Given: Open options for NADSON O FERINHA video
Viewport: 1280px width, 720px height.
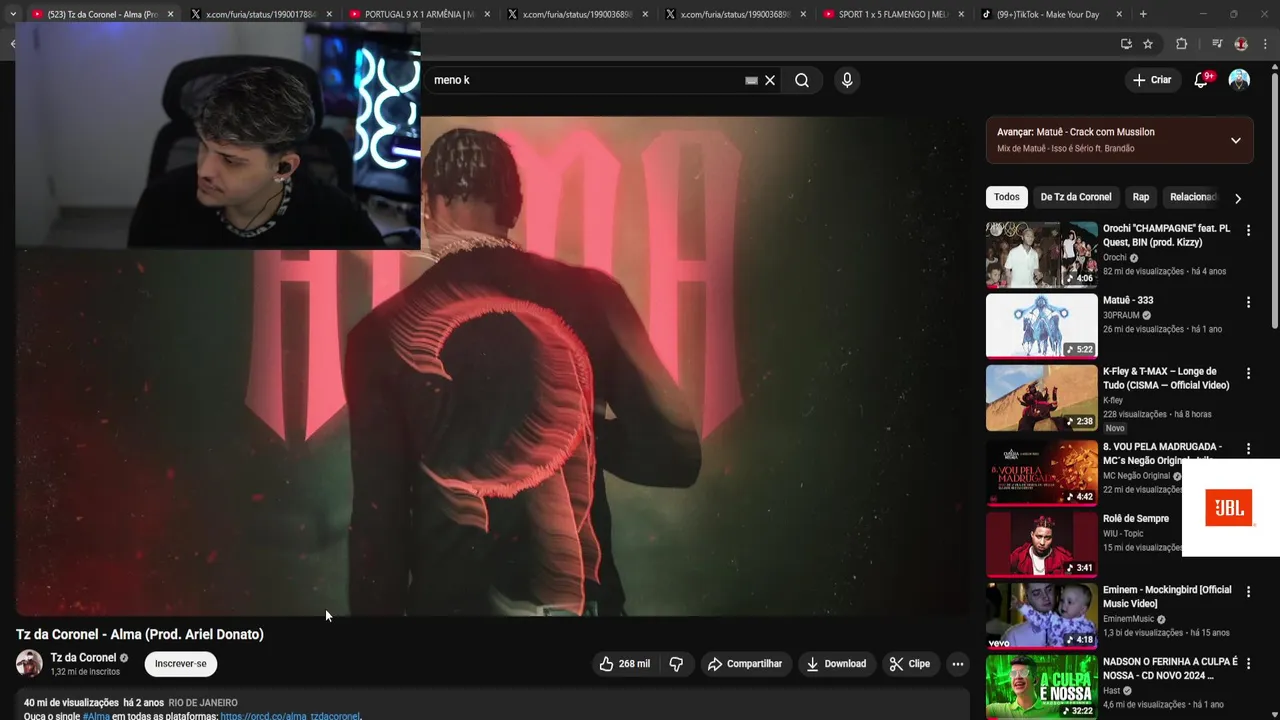Looking at the screenshot, I should [1248, 664].
